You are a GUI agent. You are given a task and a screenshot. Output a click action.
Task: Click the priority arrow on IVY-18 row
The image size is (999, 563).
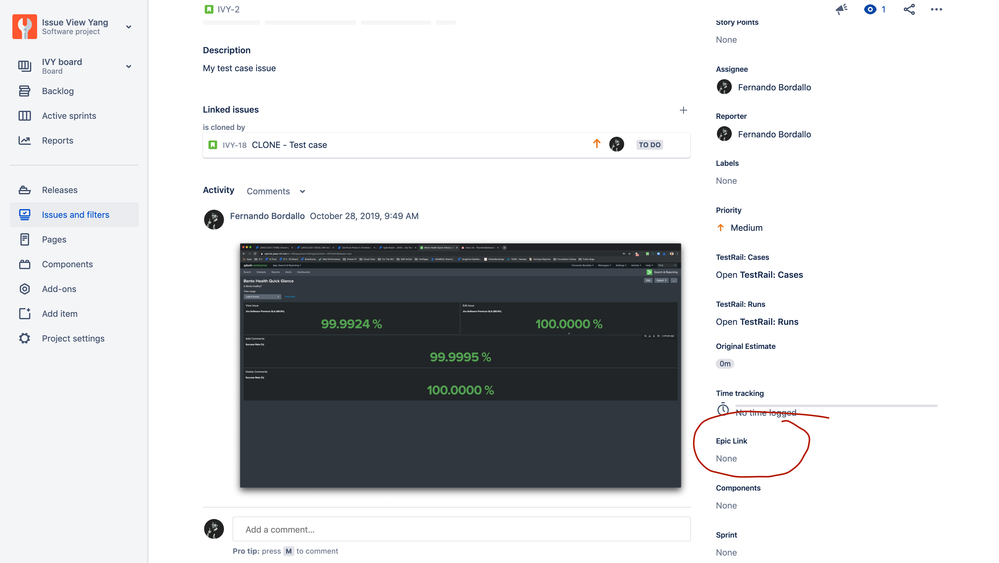596,144
